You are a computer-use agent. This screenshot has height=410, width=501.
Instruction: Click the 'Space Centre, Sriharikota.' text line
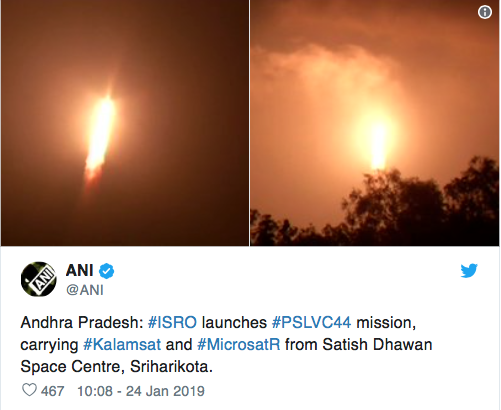click(x=117, y=367)
